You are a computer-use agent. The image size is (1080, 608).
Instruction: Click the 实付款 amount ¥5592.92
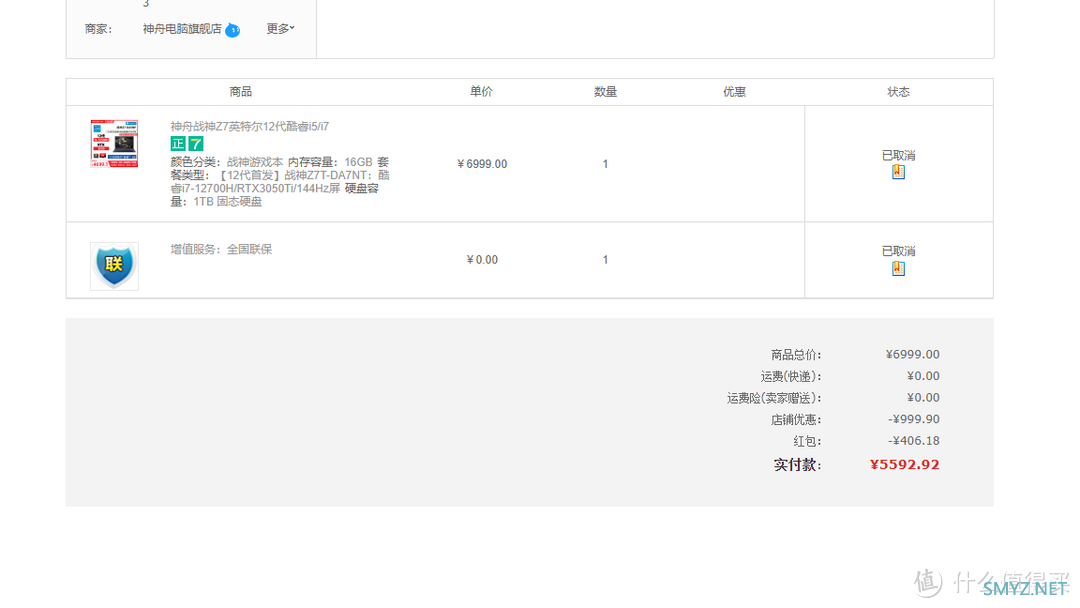(x=905, y=465)
